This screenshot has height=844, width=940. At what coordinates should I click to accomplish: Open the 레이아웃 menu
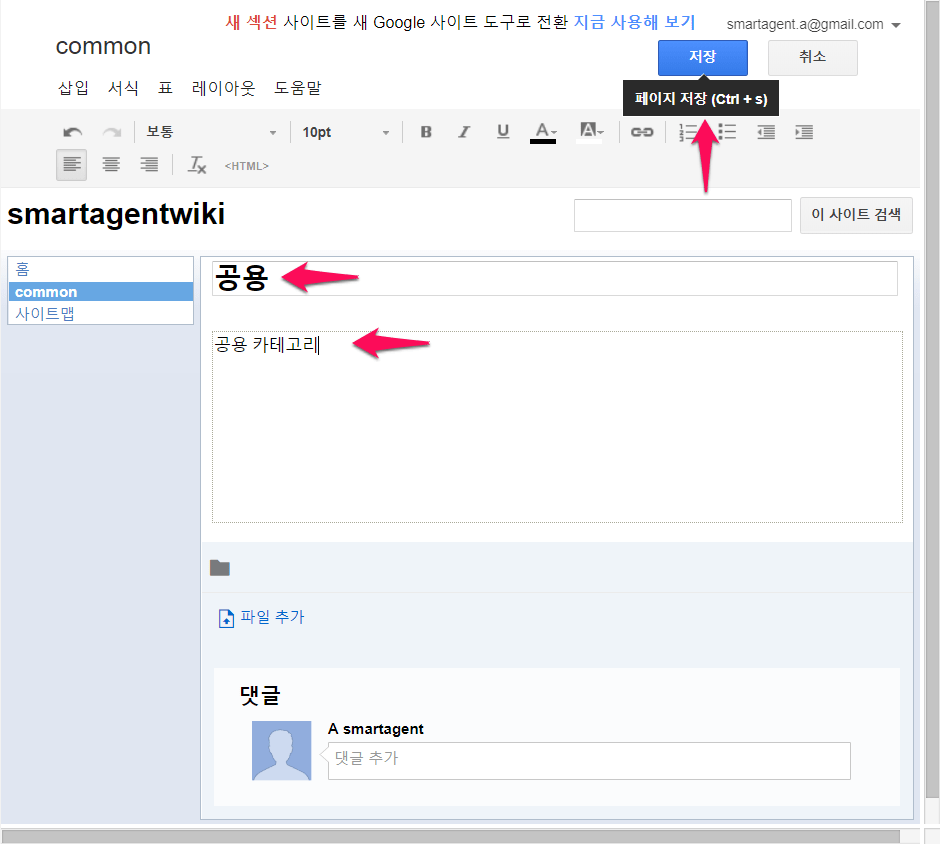[223, 88]
